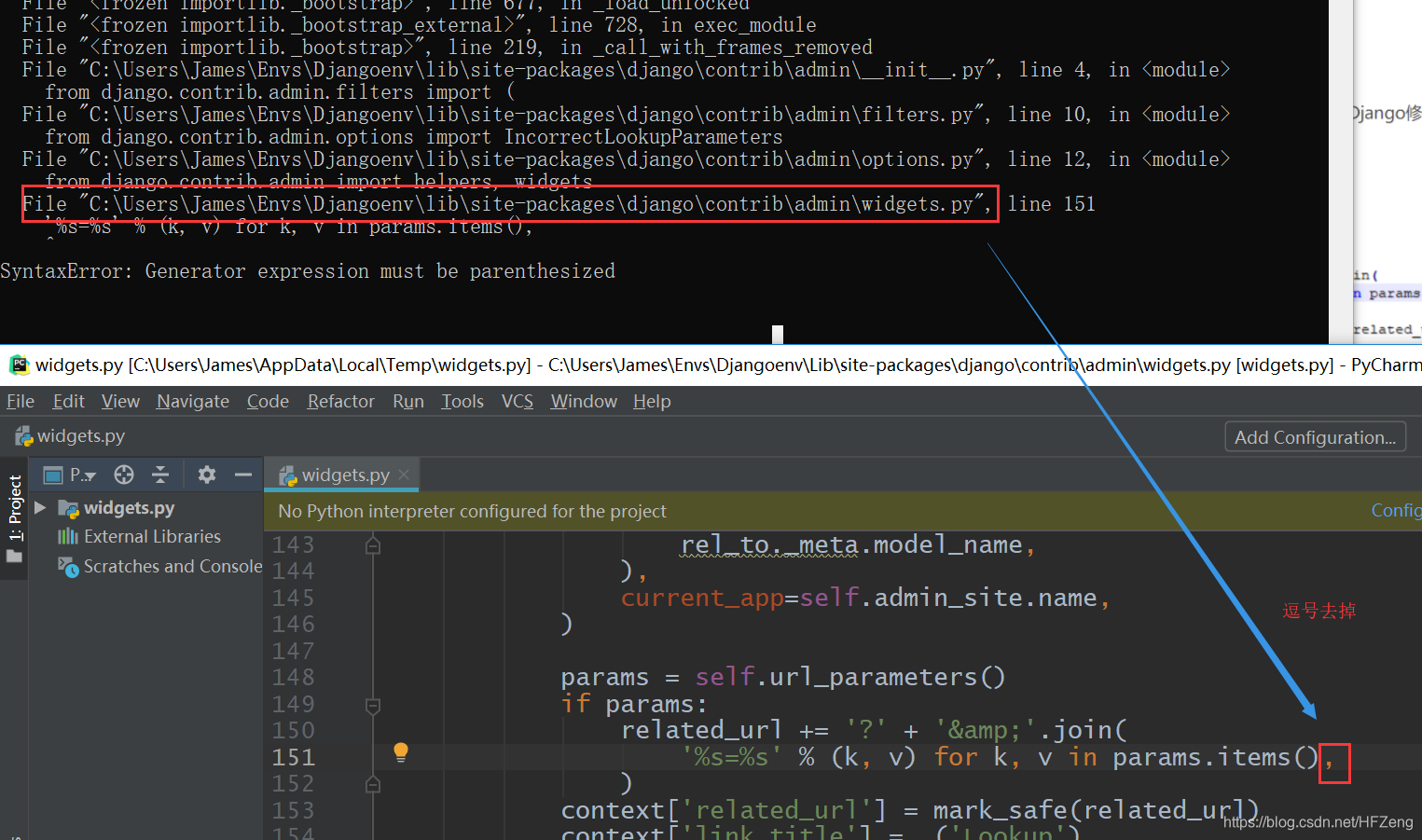Open the Run menu
This screenshot has height=840, width=1422.
pos(408,401)
